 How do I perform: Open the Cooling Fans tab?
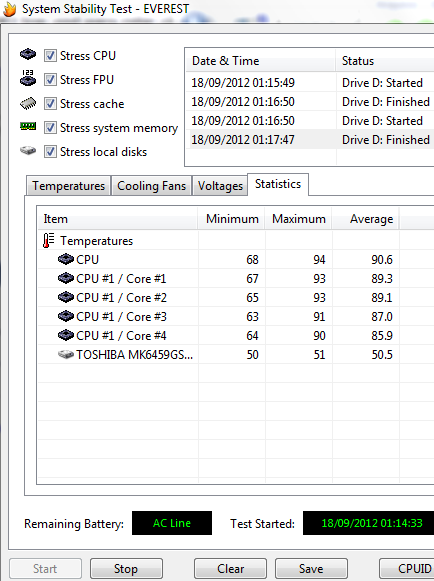(x=151, y=186)
